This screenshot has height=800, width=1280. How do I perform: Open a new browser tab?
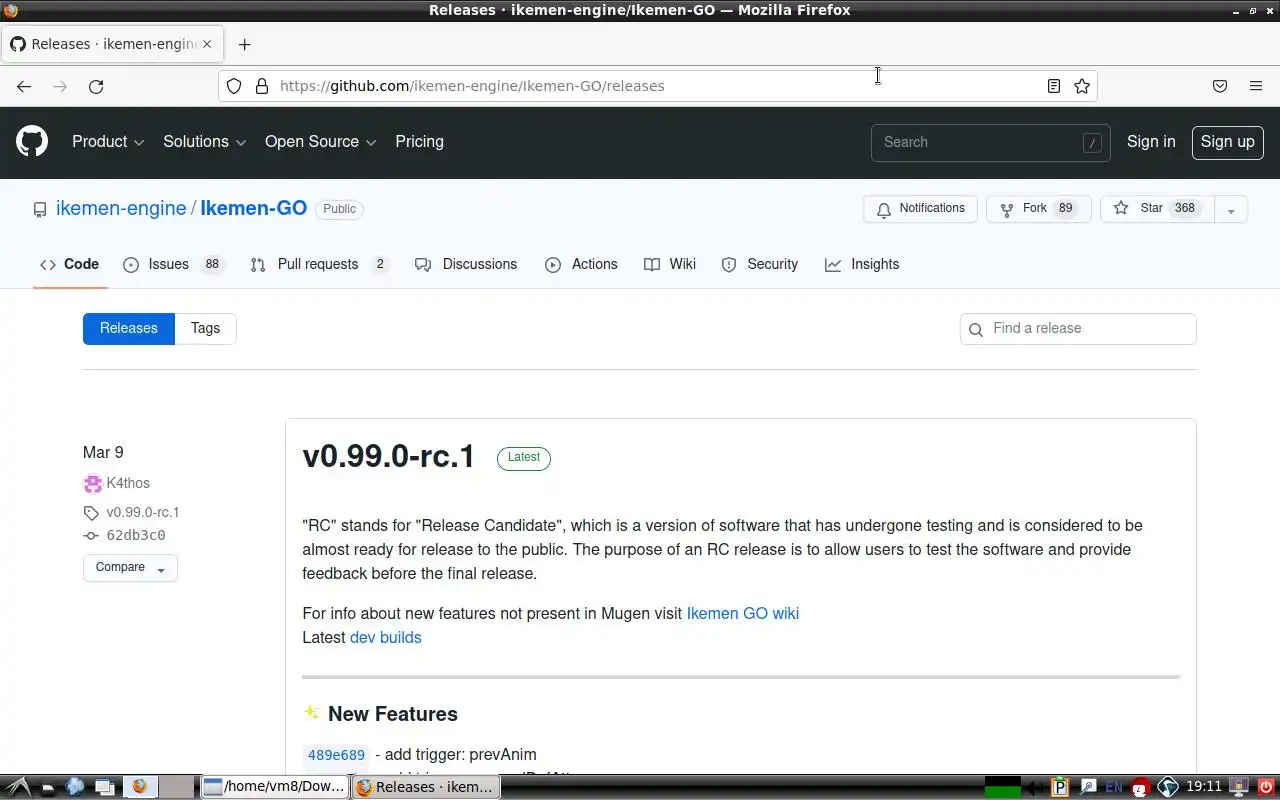coord(244,44)
